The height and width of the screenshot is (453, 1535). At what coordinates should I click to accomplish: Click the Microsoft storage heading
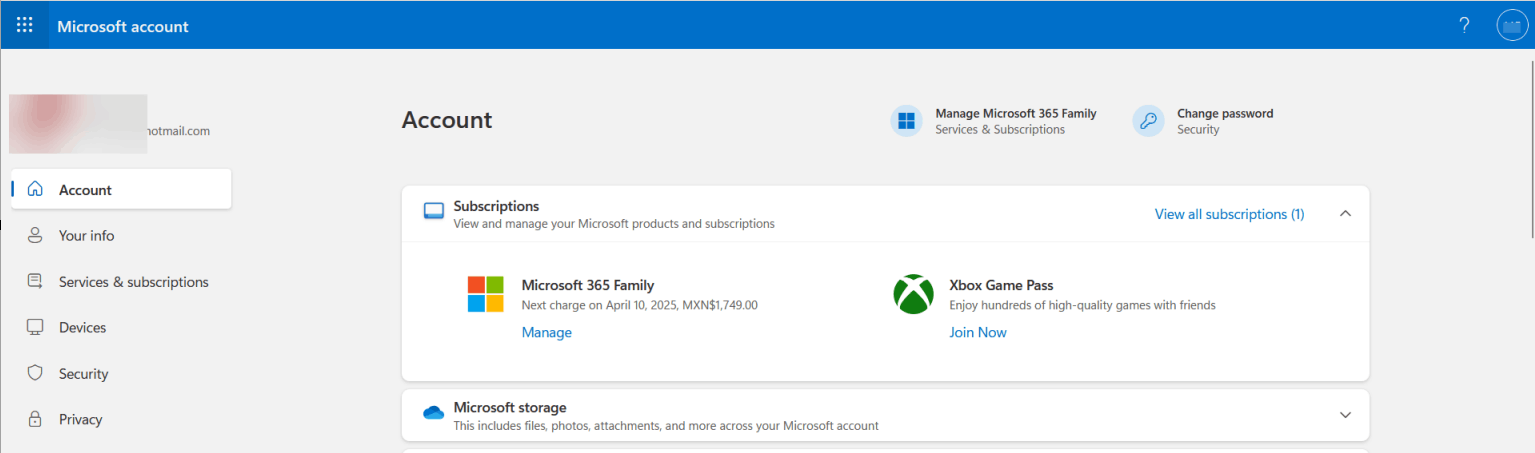[510, 407]
